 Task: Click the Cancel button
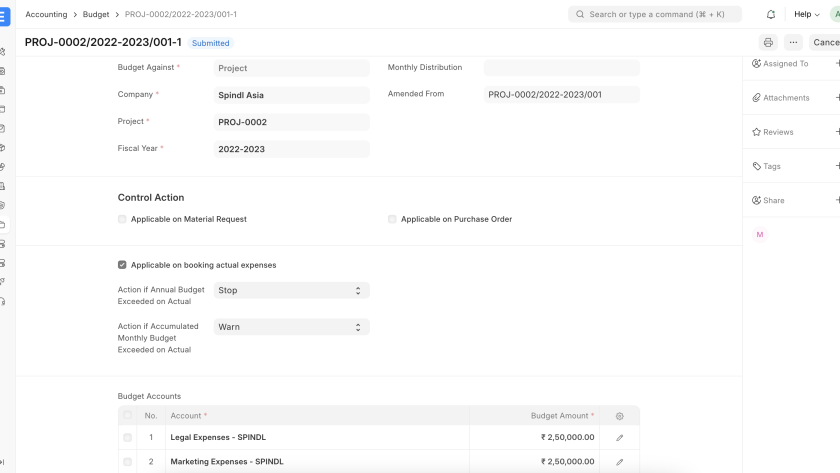pos(825,43)
